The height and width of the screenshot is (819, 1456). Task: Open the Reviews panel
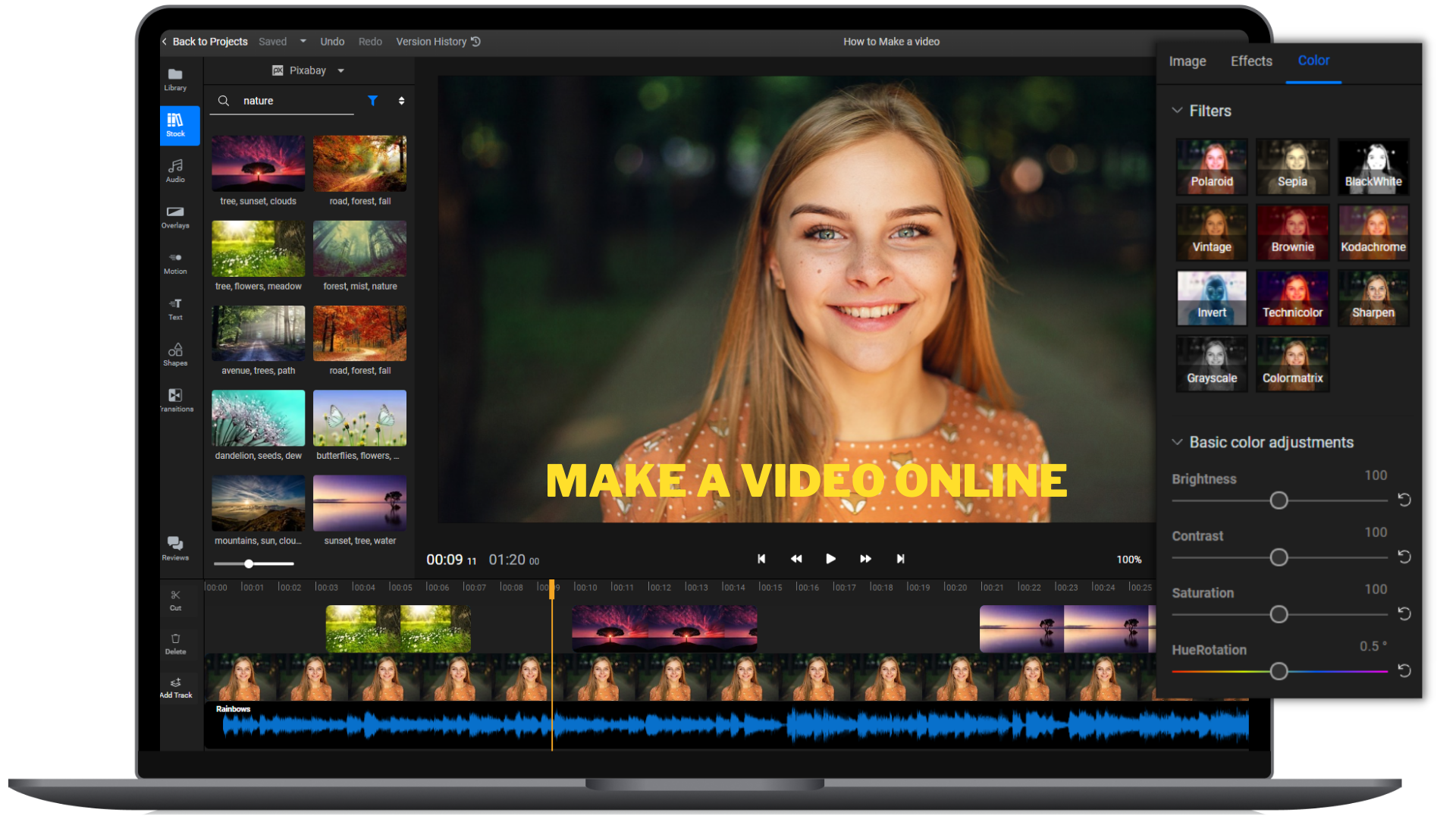175,548
